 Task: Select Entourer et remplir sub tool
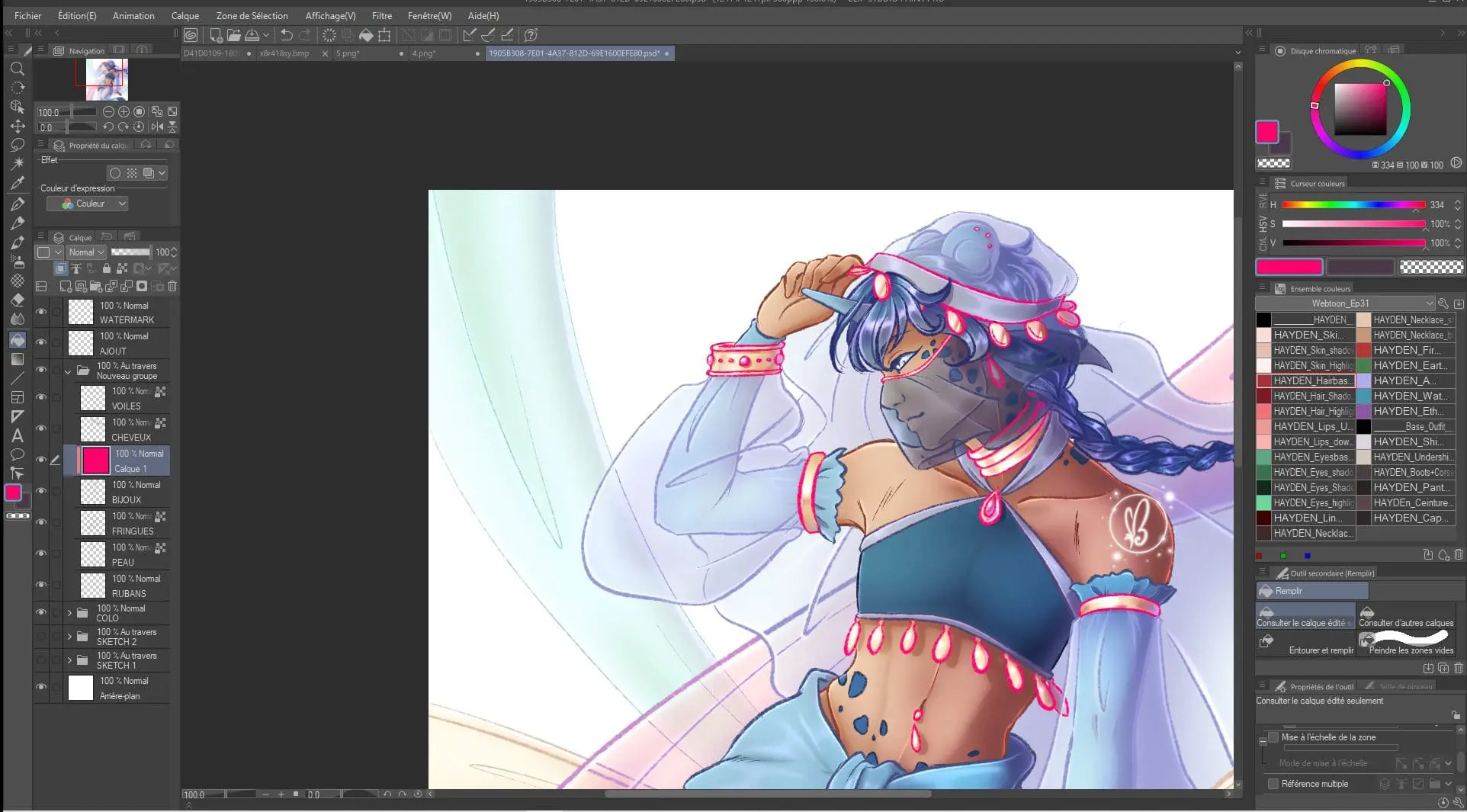click(1306, 645)
